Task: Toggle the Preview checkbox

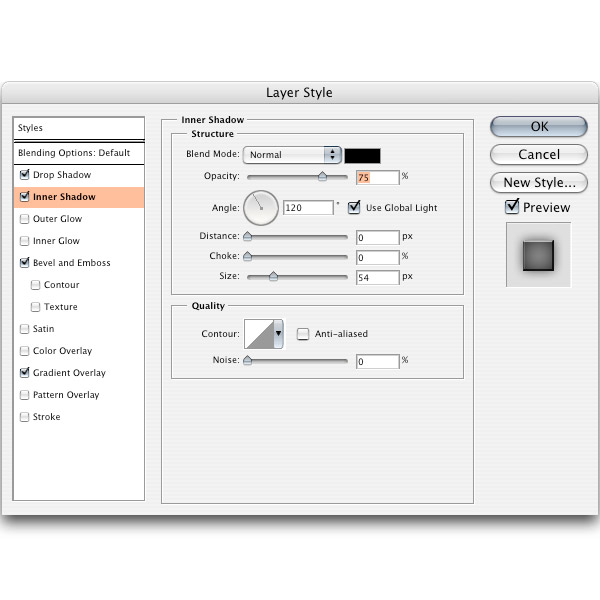Action: click(x=512, y=207)
